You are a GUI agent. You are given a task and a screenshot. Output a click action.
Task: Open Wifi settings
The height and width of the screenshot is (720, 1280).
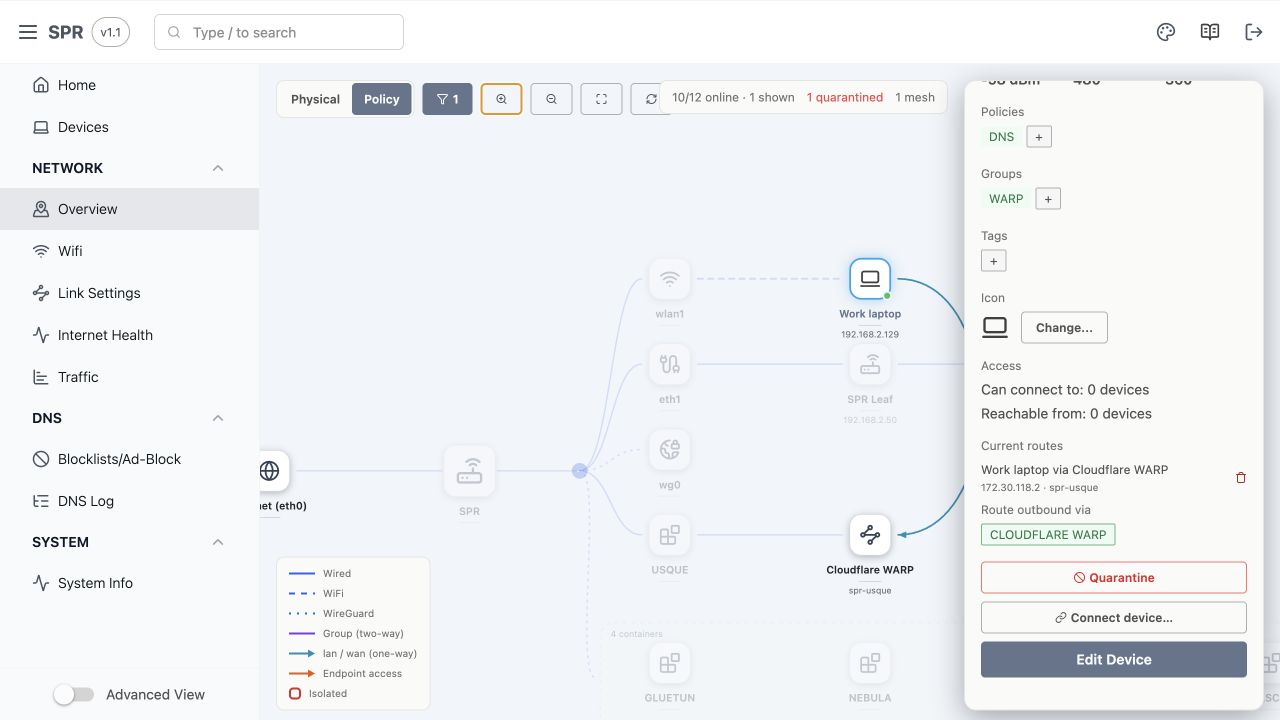(129, 251)
